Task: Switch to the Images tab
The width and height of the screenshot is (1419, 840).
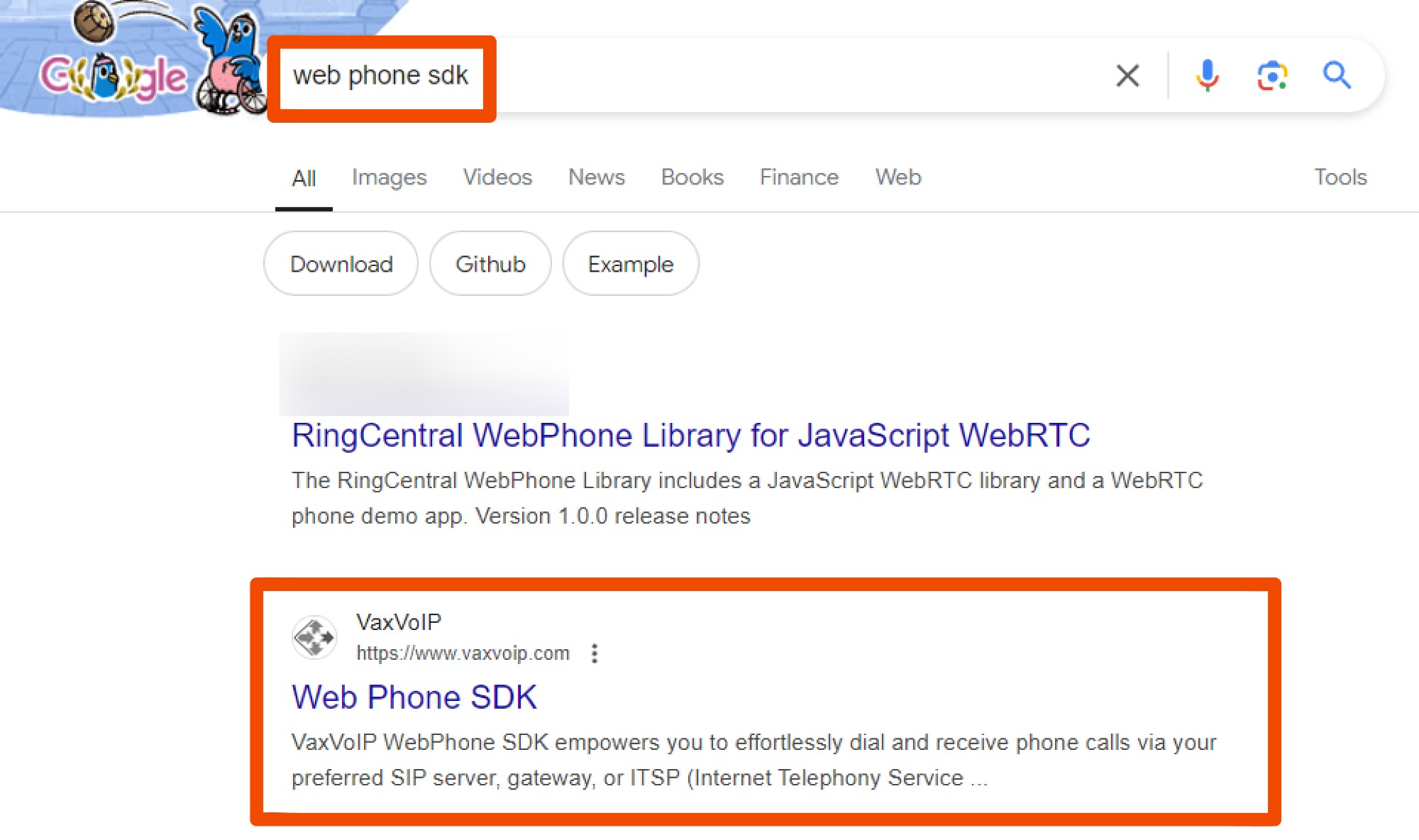Action: tap(389, 177)
